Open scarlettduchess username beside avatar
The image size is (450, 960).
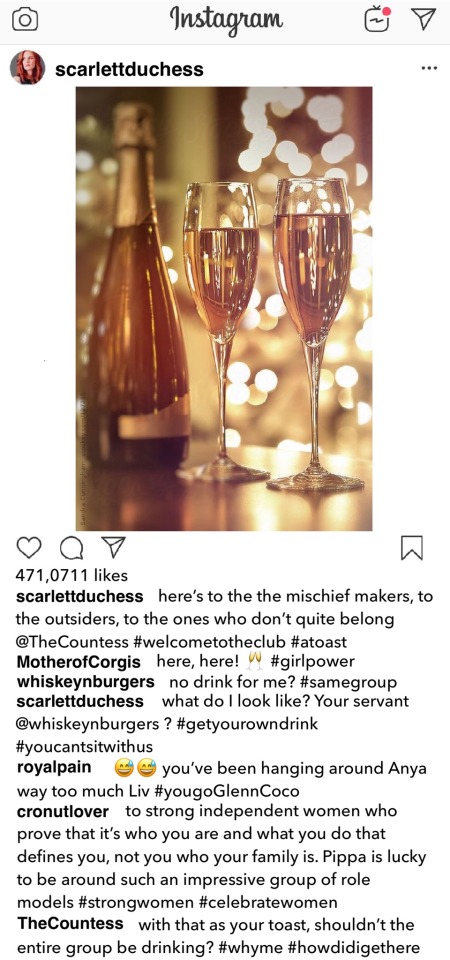coord(129,69)
